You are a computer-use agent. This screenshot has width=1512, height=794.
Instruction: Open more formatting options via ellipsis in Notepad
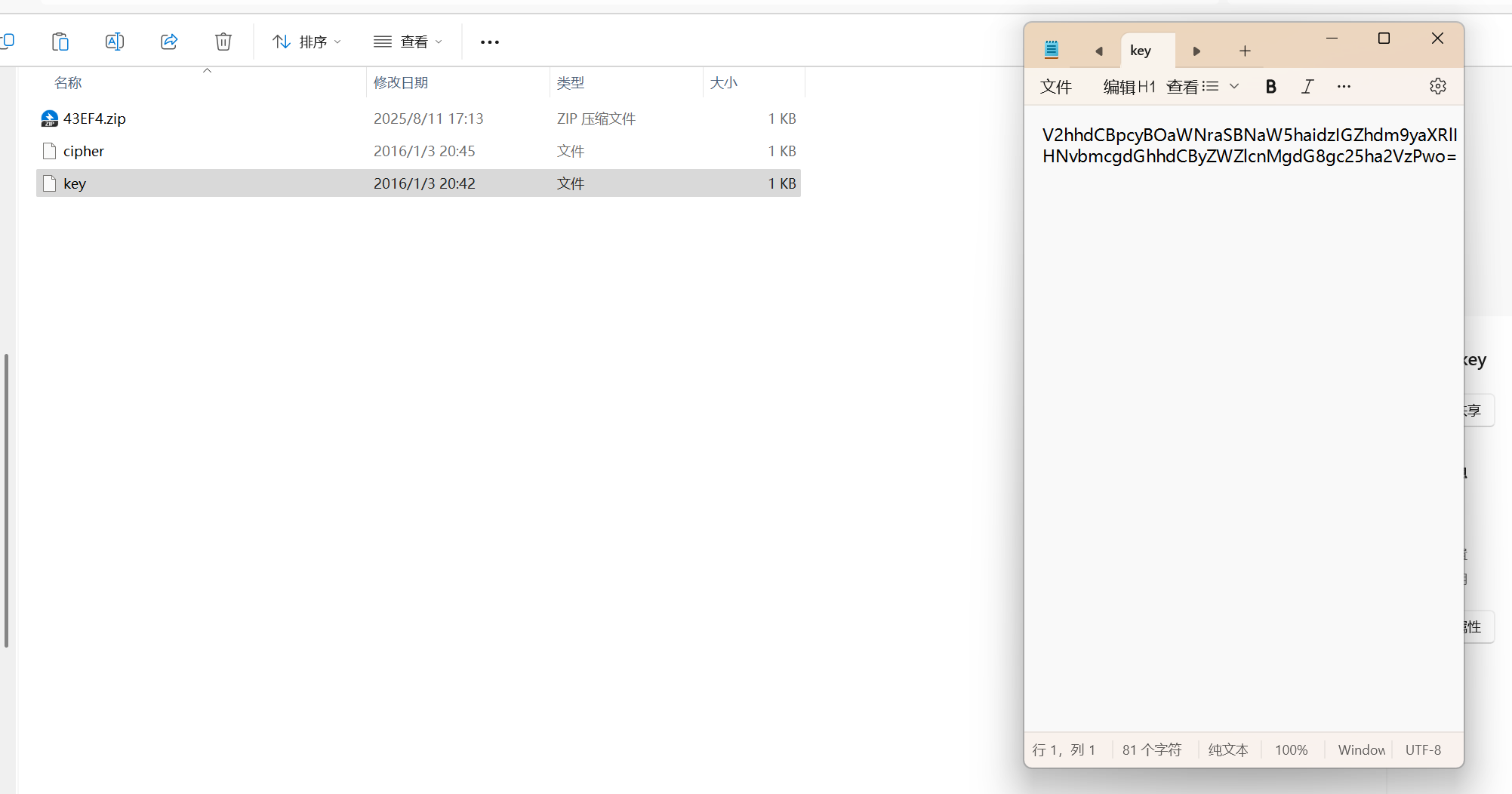[1344, 86]
